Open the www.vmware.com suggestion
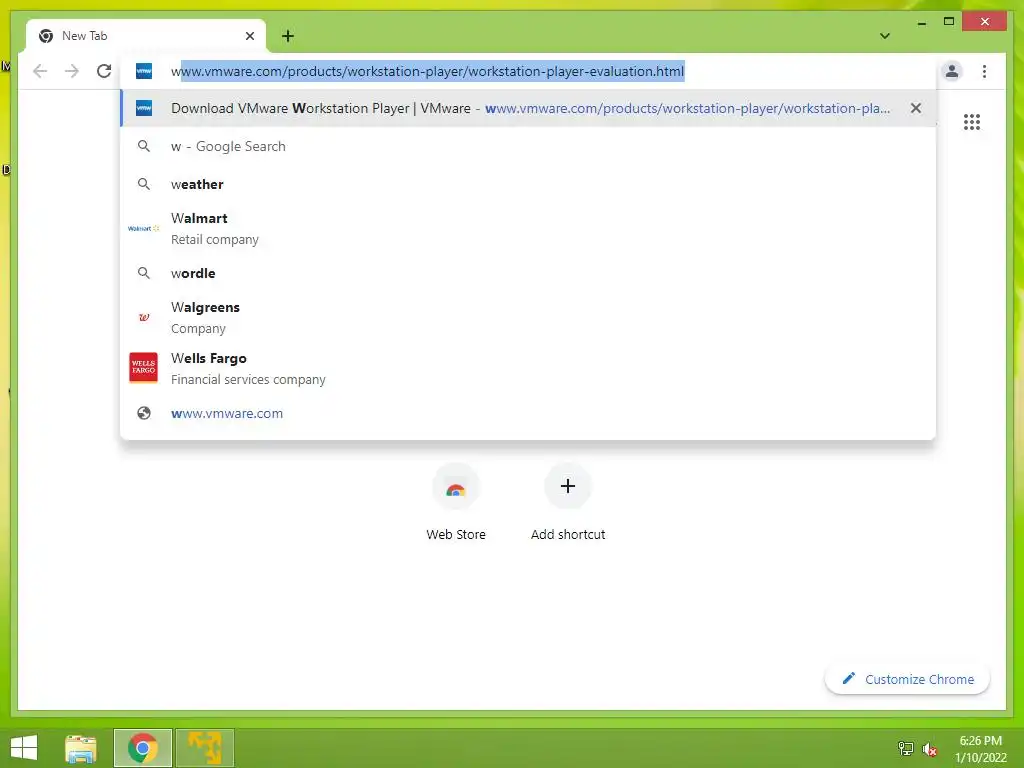Image resolution: width=1024 pixels, height=768 pixels. (528, 413)
